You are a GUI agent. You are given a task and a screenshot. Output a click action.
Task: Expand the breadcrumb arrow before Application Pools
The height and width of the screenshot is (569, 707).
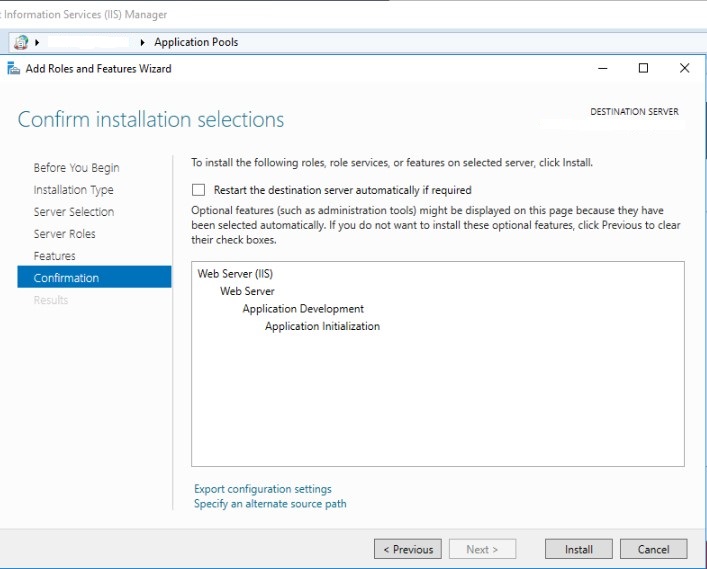tap(142, 42)
